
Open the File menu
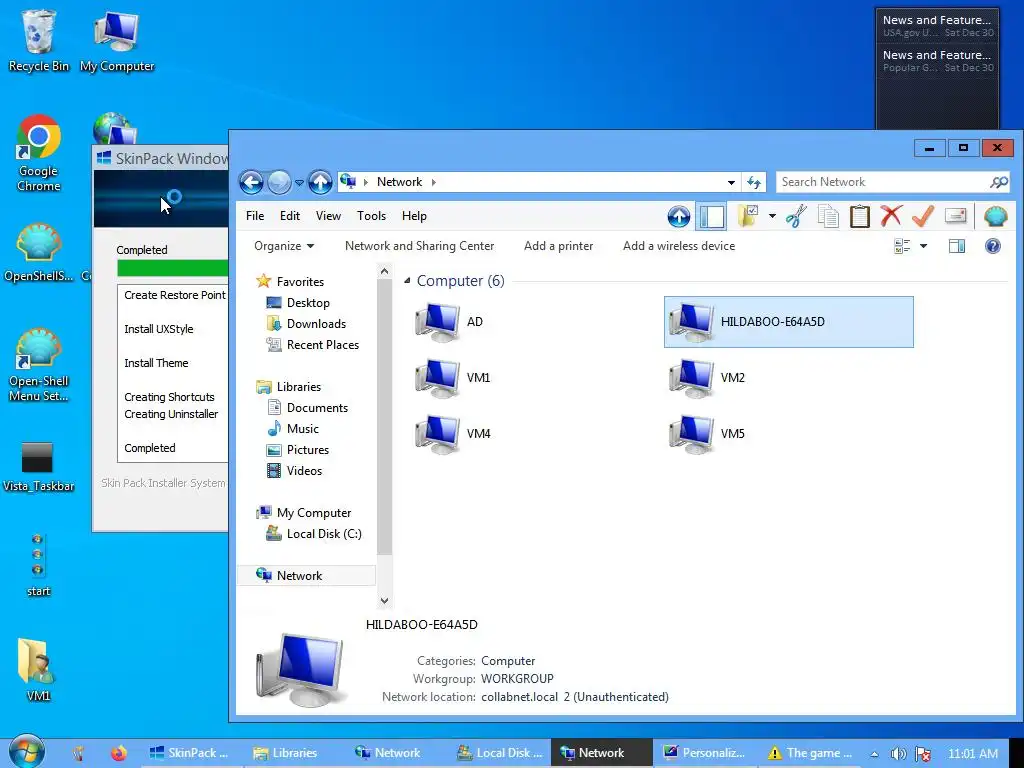click(255, 216)
